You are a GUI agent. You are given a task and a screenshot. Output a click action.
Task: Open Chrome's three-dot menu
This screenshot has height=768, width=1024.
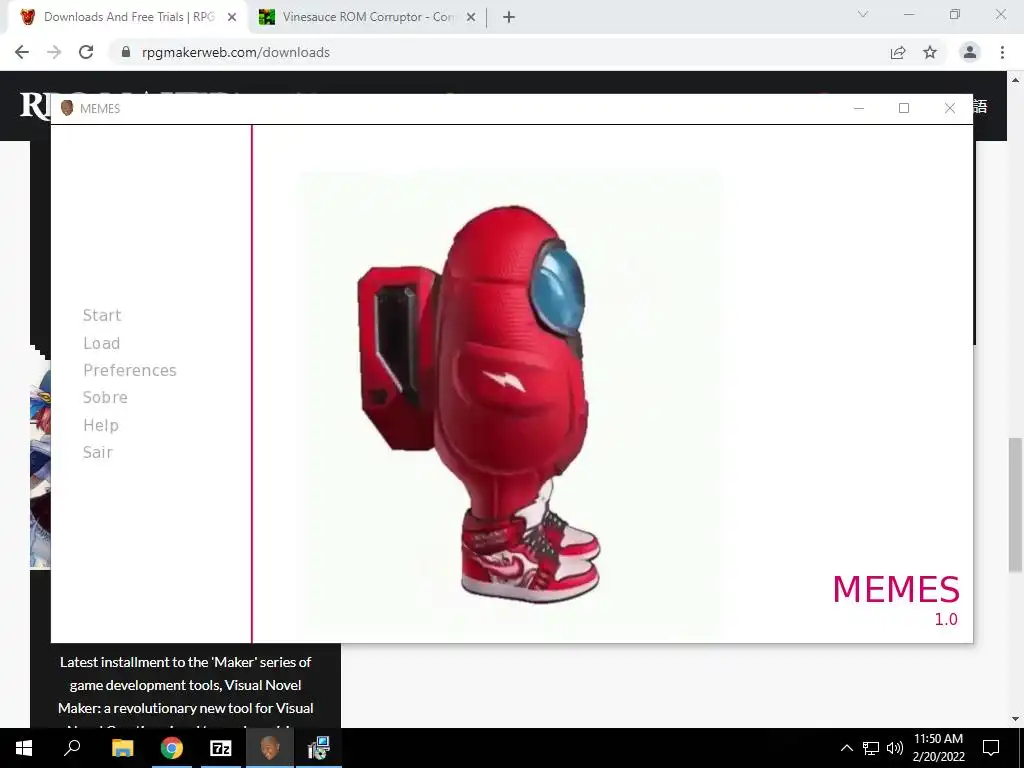1002,52
